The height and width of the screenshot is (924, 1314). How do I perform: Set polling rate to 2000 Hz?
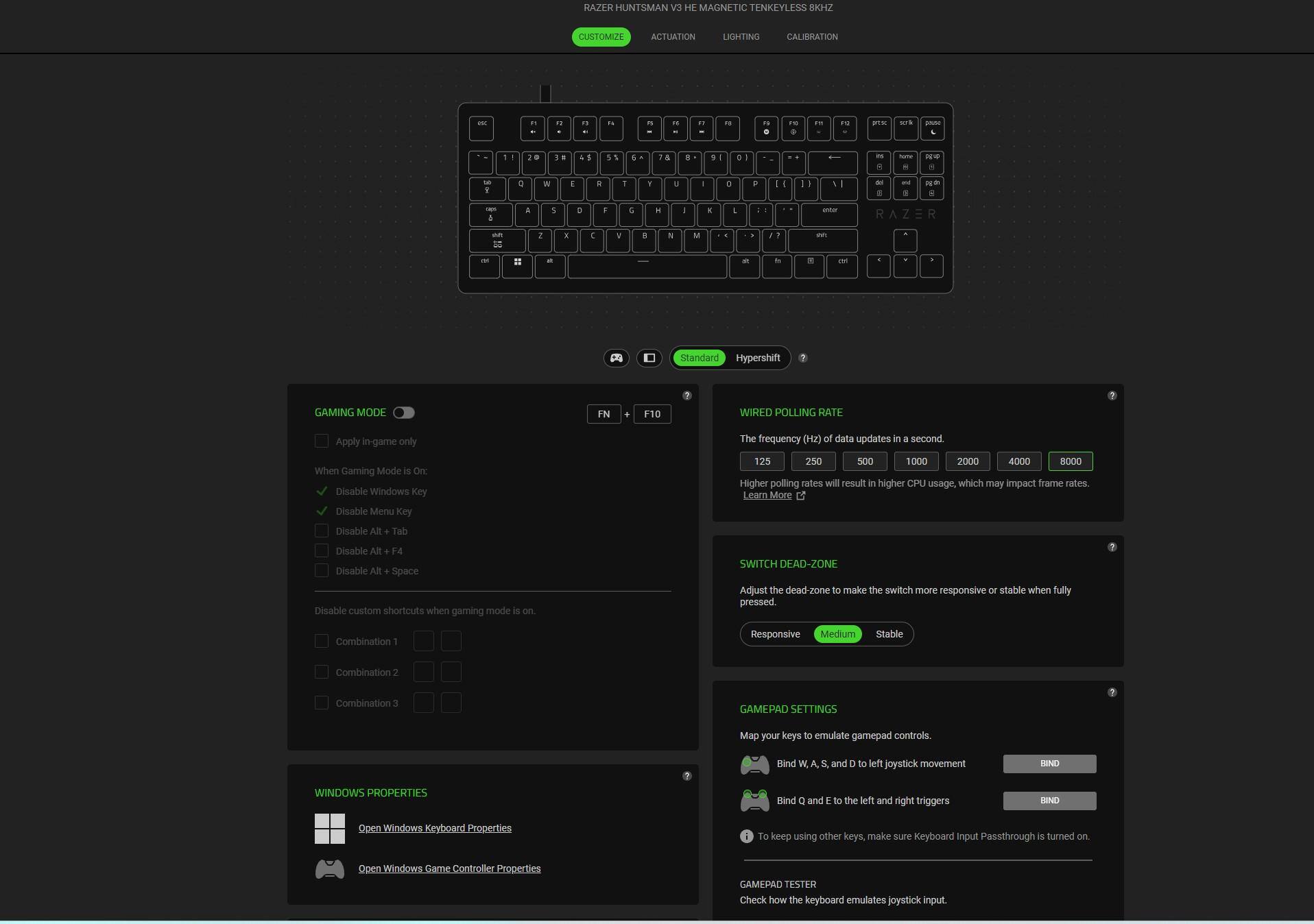click(x=968, y=461)
